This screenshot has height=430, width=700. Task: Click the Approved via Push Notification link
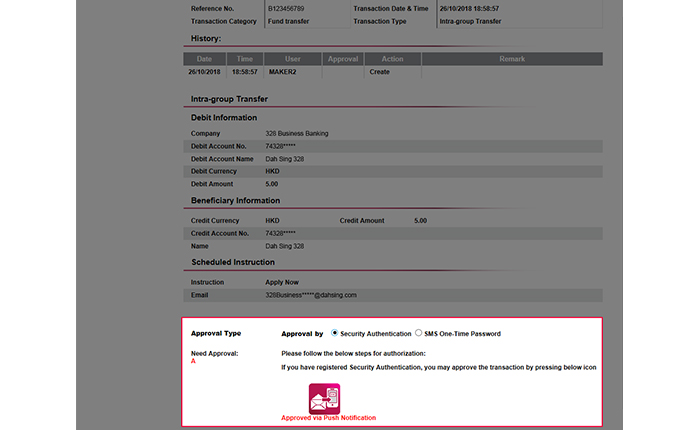coord(329,418)
